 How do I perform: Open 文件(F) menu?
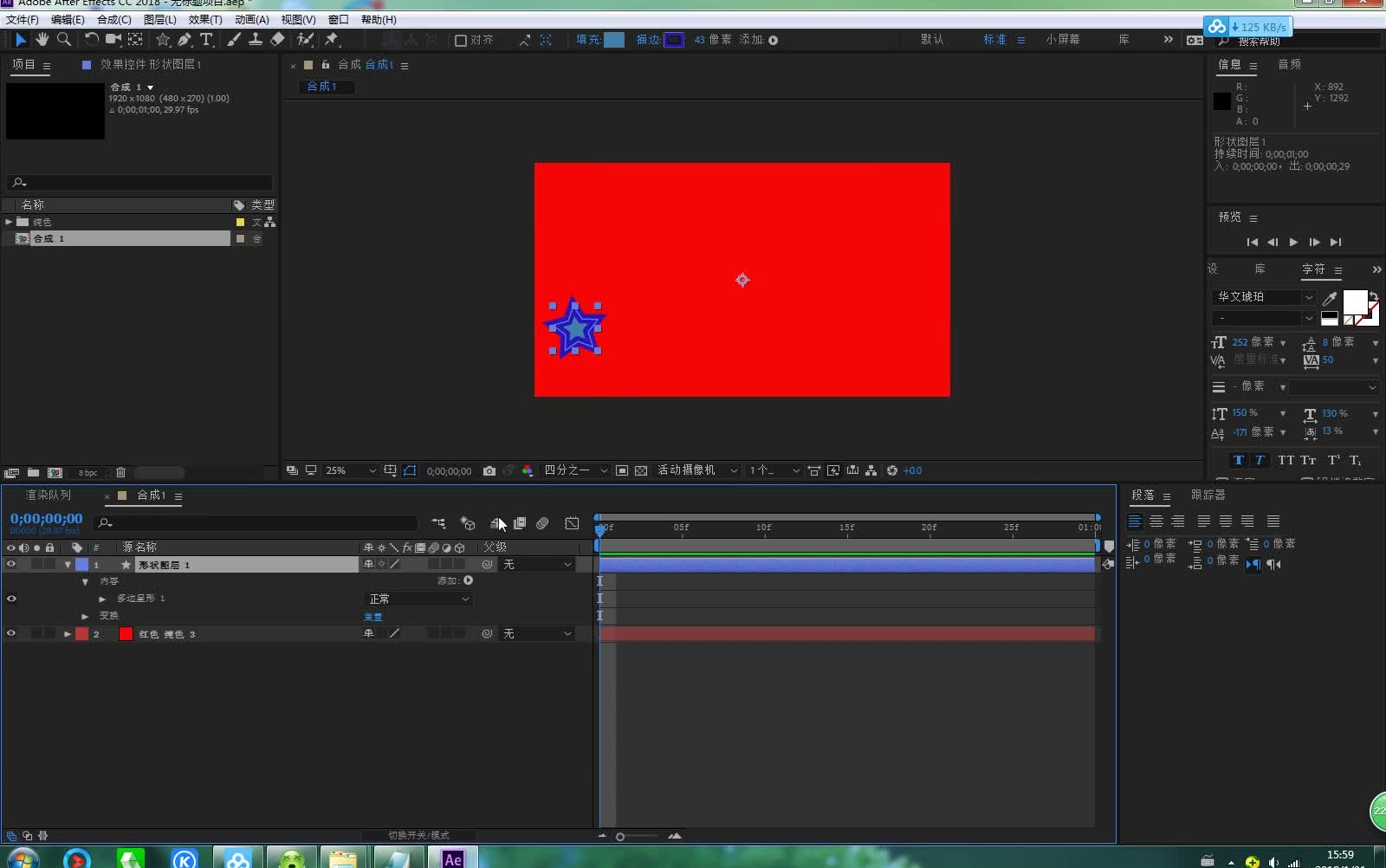pos(23,19)
